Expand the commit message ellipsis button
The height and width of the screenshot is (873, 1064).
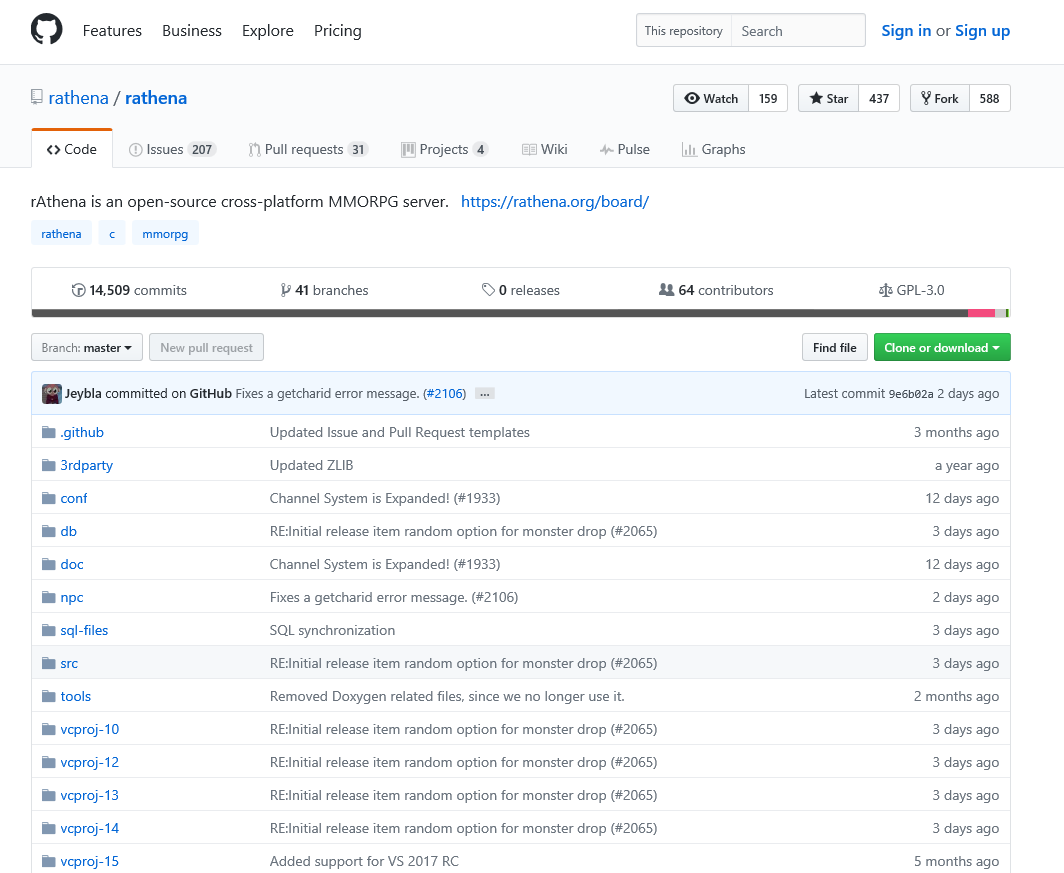click(x=484, y=393)
